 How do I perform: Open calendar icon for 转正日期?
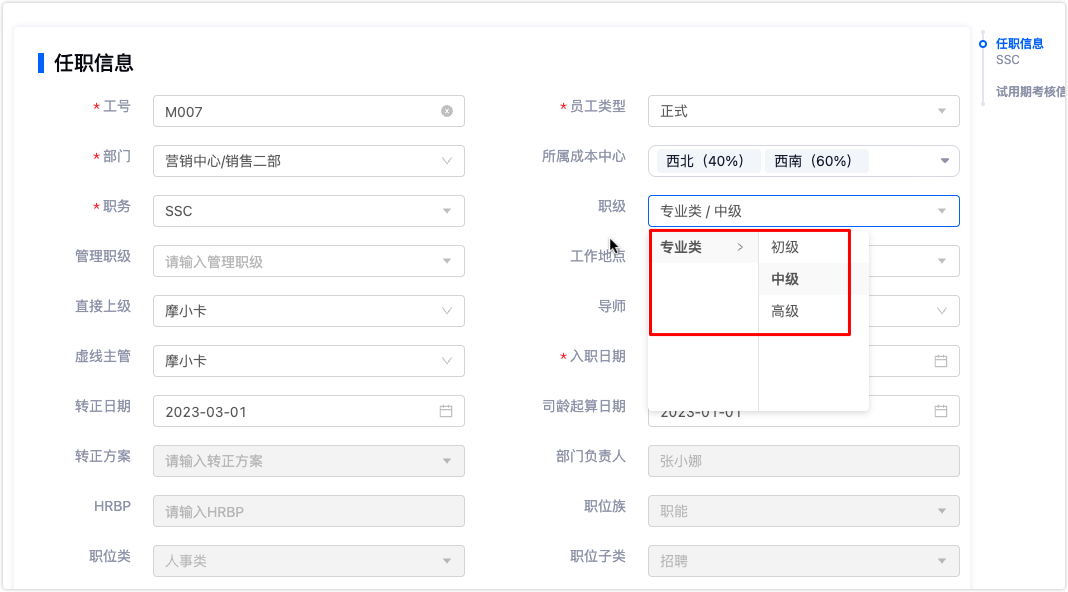[x=446, y=411]
